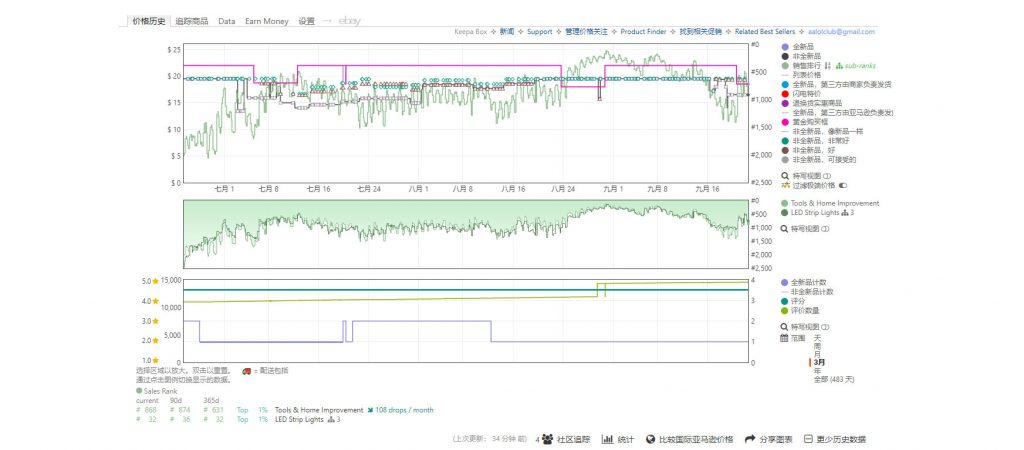
Task: Click the sub-ranks hierarchy icon
Action: [839, 65]
